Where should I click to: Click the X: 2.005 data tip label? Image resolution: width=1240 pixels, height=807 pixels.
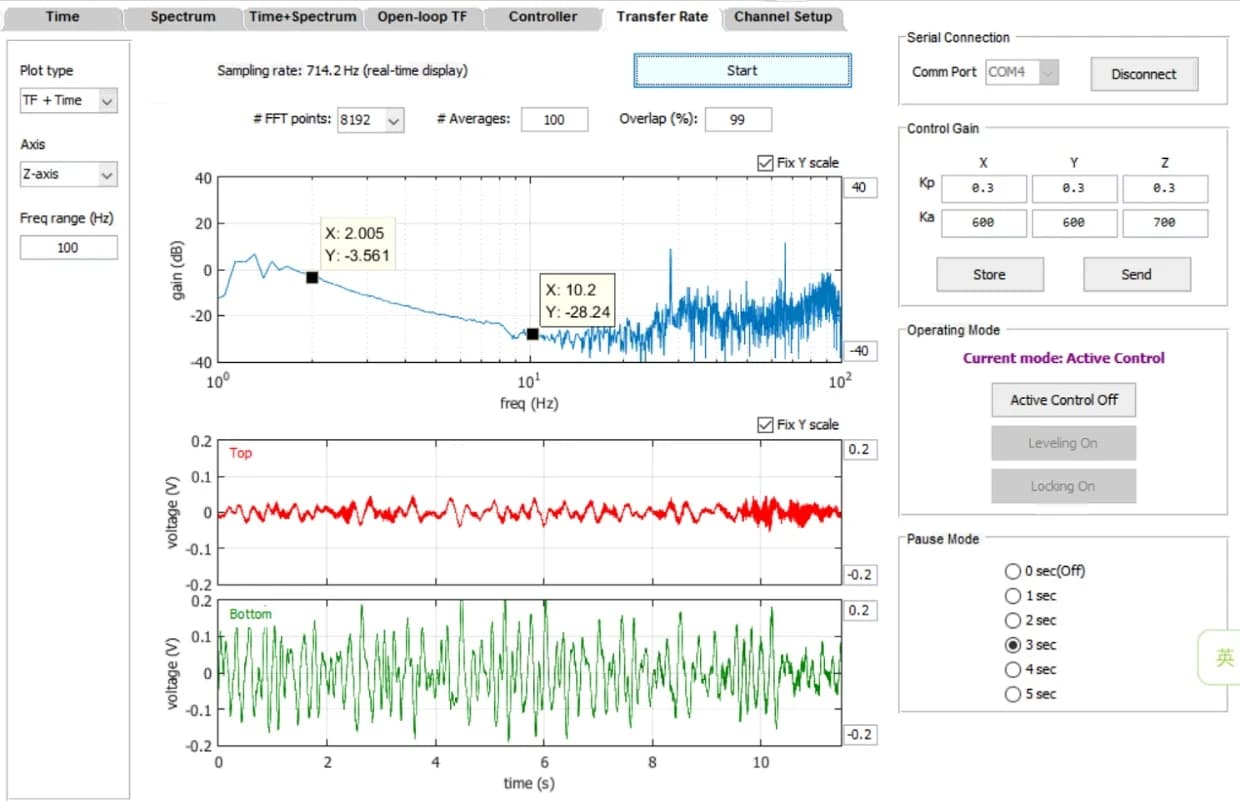[358, 244]
